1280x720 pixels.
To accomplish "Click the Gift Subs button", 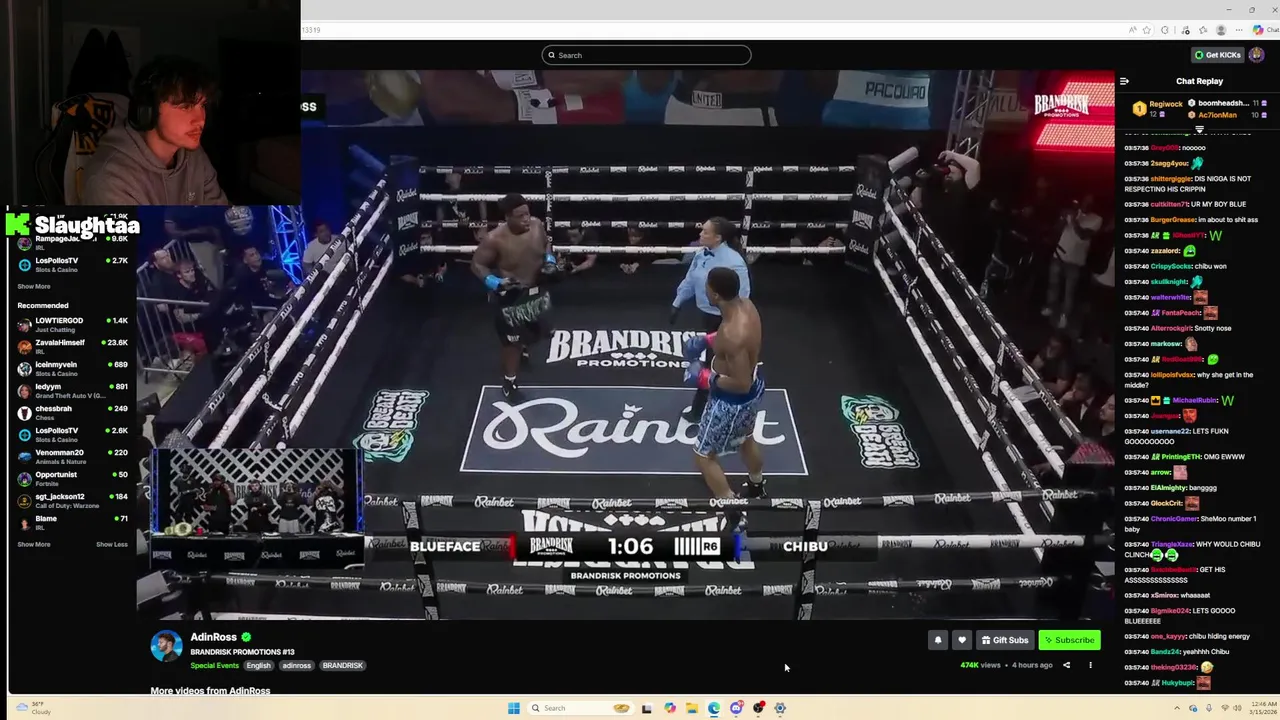I will pos(1005,640).
